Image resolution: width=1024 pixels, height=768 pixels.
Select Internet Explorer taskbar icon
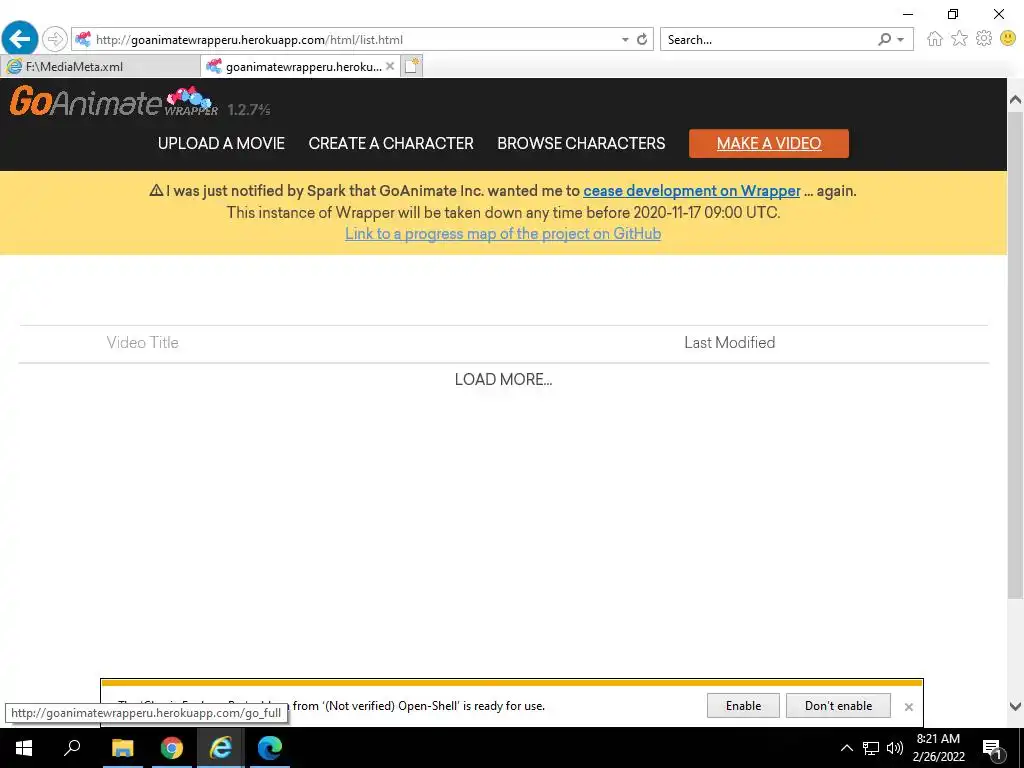[x=221, y=748]
